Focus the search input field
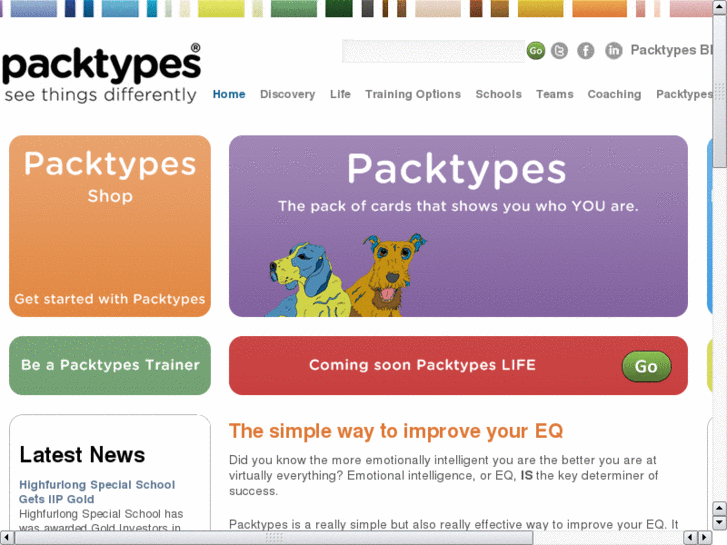Screen dimensions: 727x545 433,51
